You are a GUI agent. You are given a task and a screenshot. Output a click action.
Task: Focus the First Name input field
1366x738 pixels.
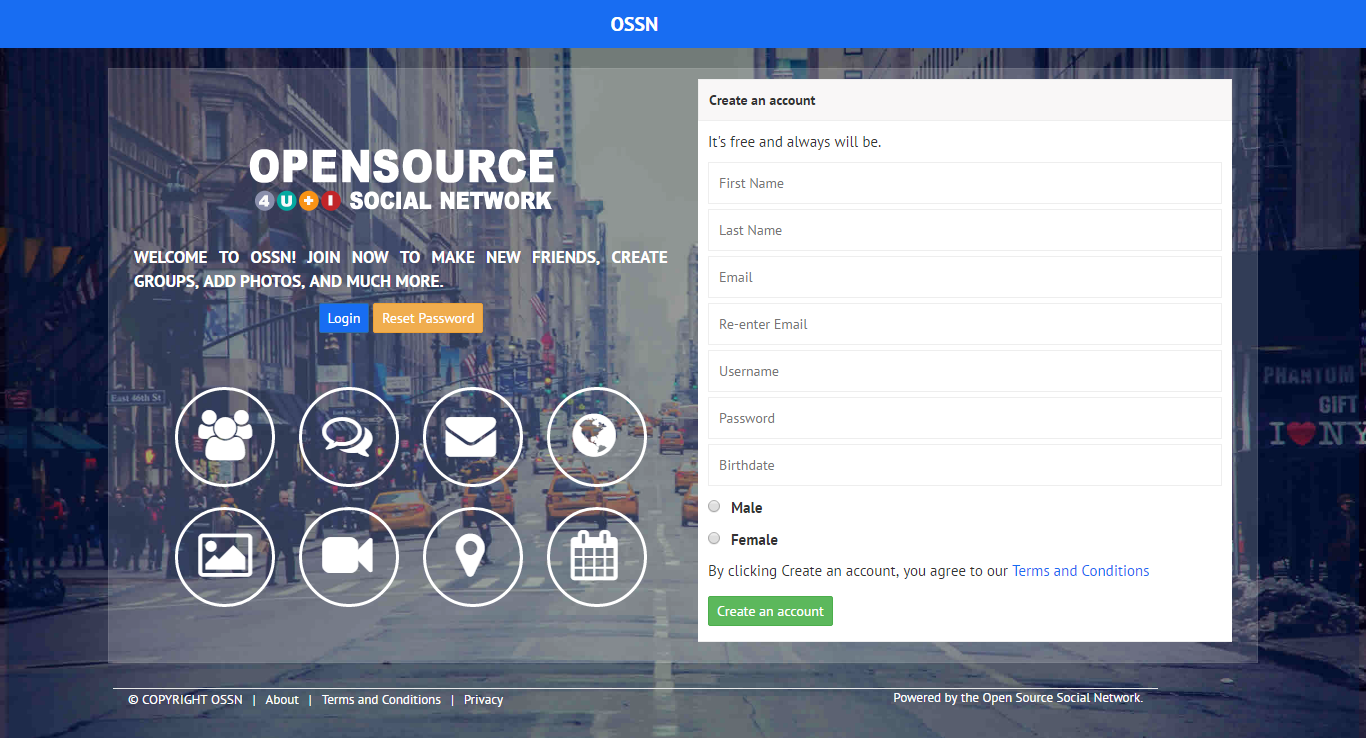(x=964, y=183)
